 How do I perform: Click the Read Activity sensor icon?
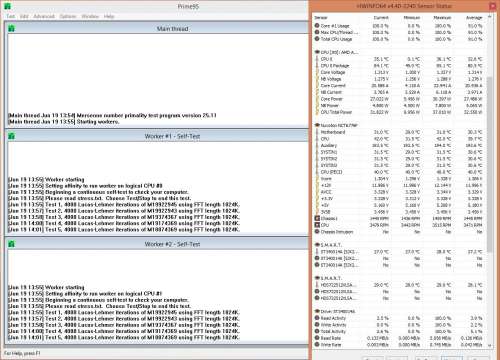point(317,318)
